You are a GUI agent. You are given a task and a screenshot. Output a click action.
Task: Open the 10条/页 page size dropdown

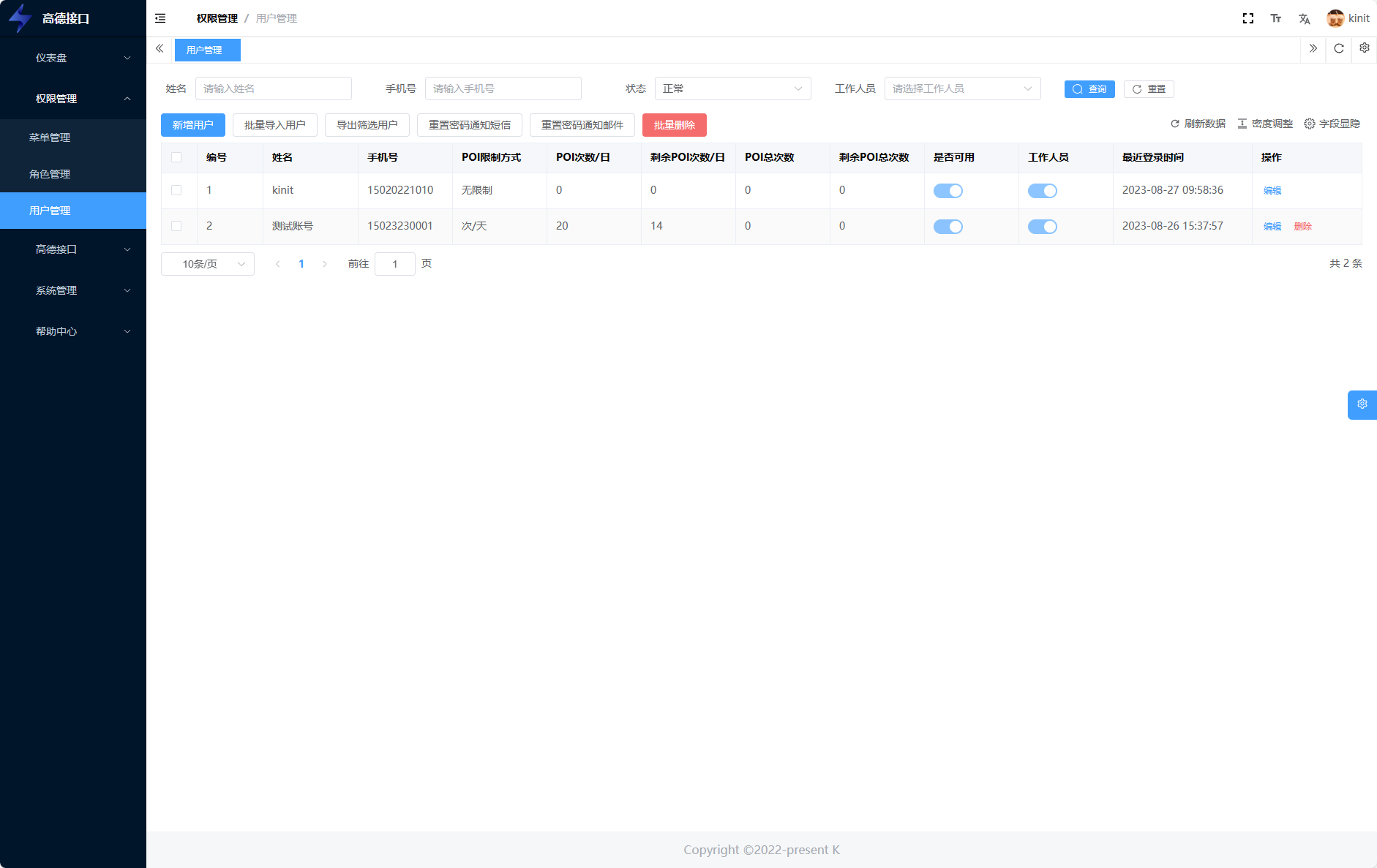(x=208, y=264)
